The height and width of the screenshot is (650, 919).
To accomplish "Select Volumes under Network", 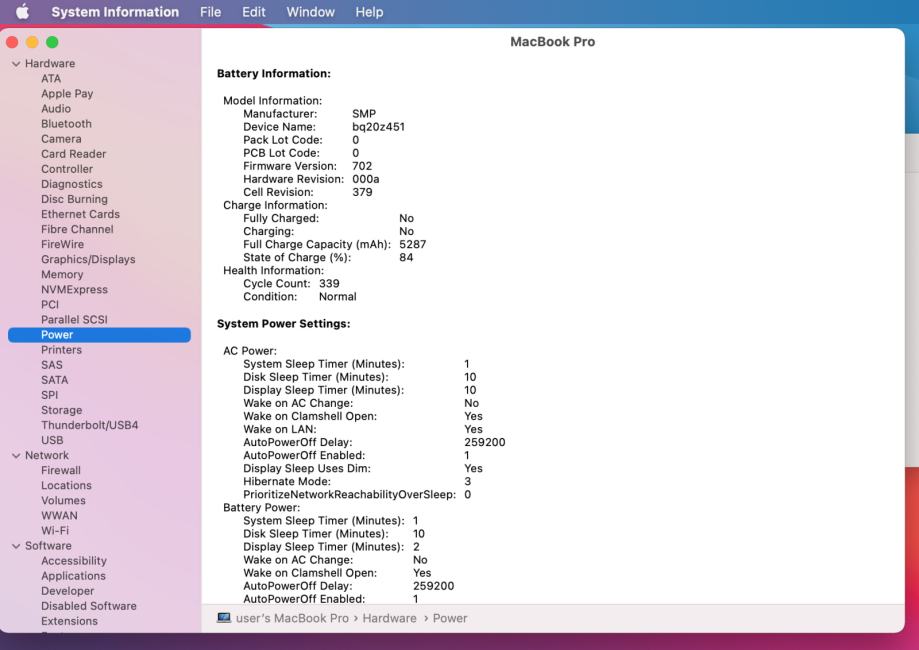I will [63, 501].
